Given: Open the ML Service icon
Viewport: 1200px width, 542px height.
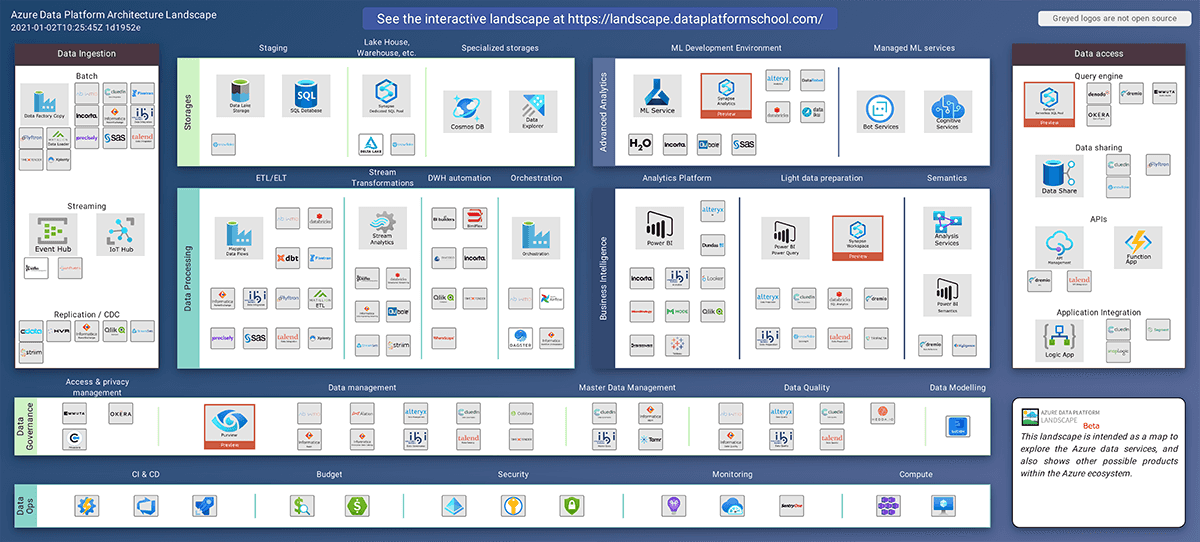Looking at the screenshot, I should click(656, 97).
